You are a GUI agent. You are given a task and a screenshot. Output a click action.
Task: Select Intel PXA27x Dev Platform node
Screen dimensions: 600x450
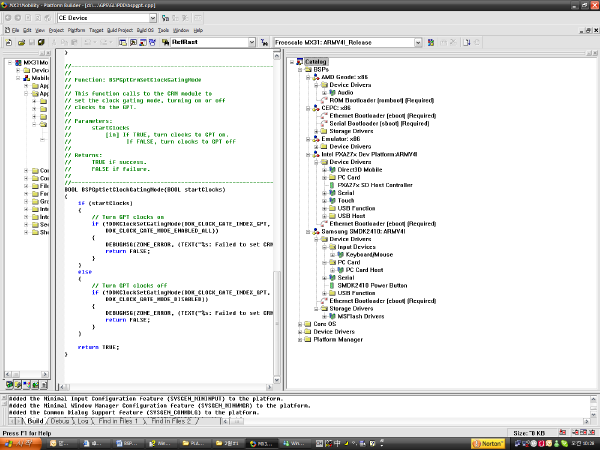369,154
